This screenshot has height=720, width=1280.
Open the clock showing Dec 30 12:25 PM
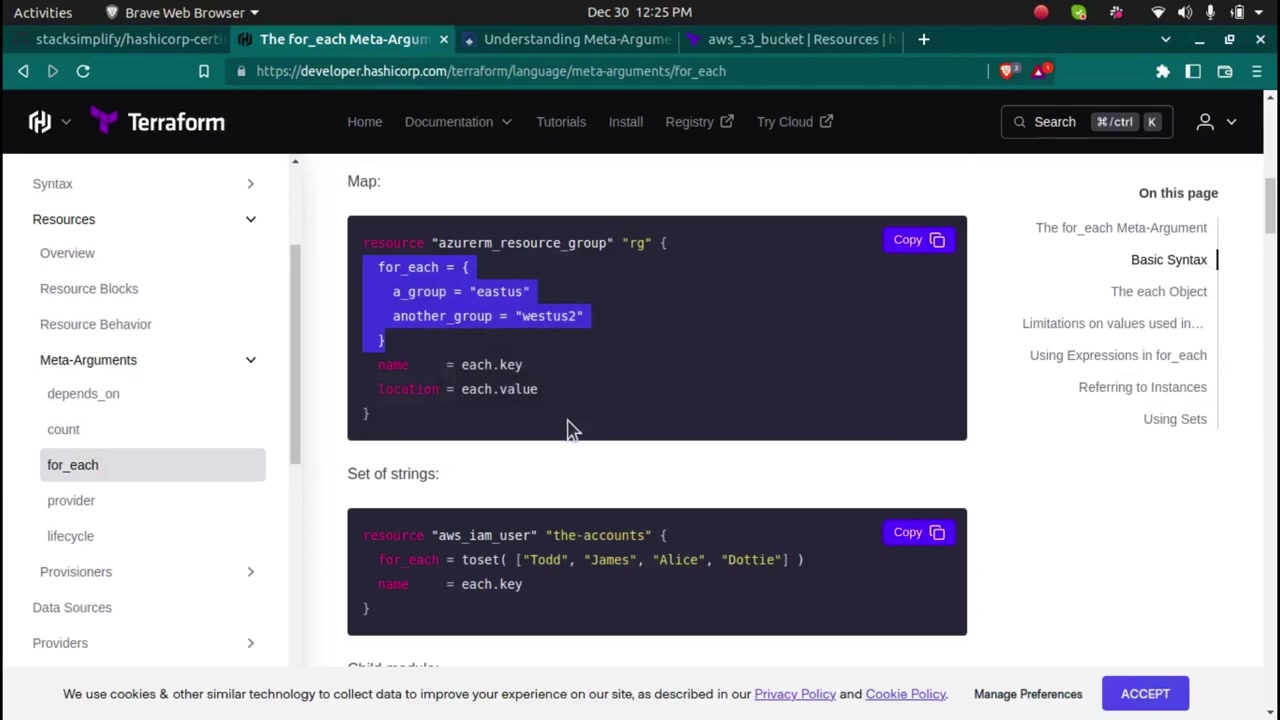(x=640, y=12)
